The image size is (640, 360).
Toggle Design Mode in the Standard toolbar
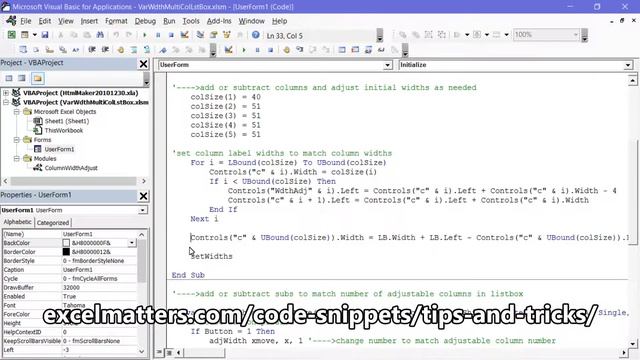(x=184, y=35)
